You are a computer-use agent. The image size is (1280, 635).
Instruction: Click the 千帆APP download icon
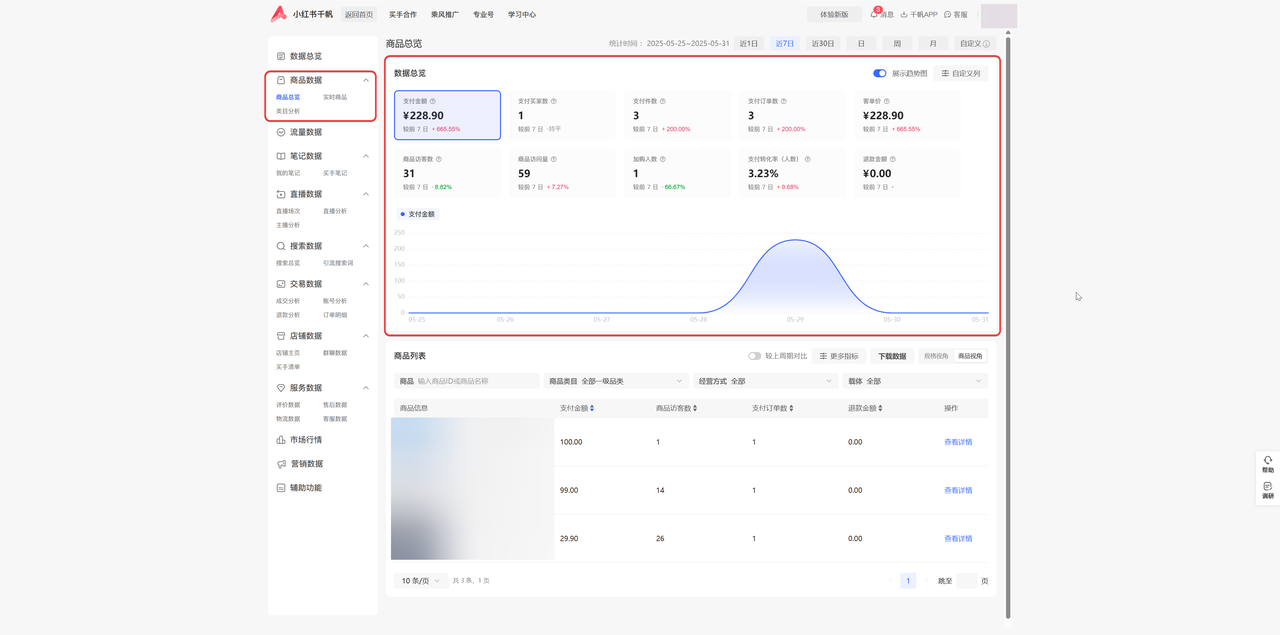904,15
